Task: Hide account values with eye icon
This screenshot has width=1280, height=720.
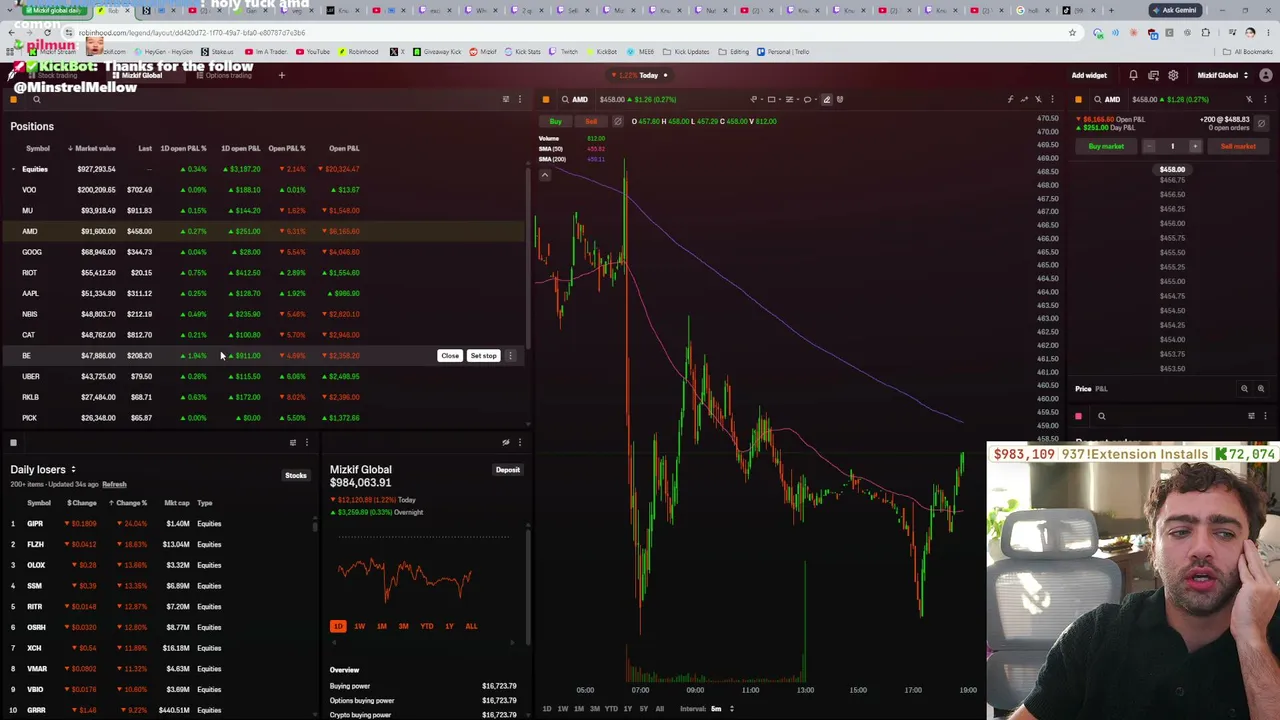Action: (505, 442)
